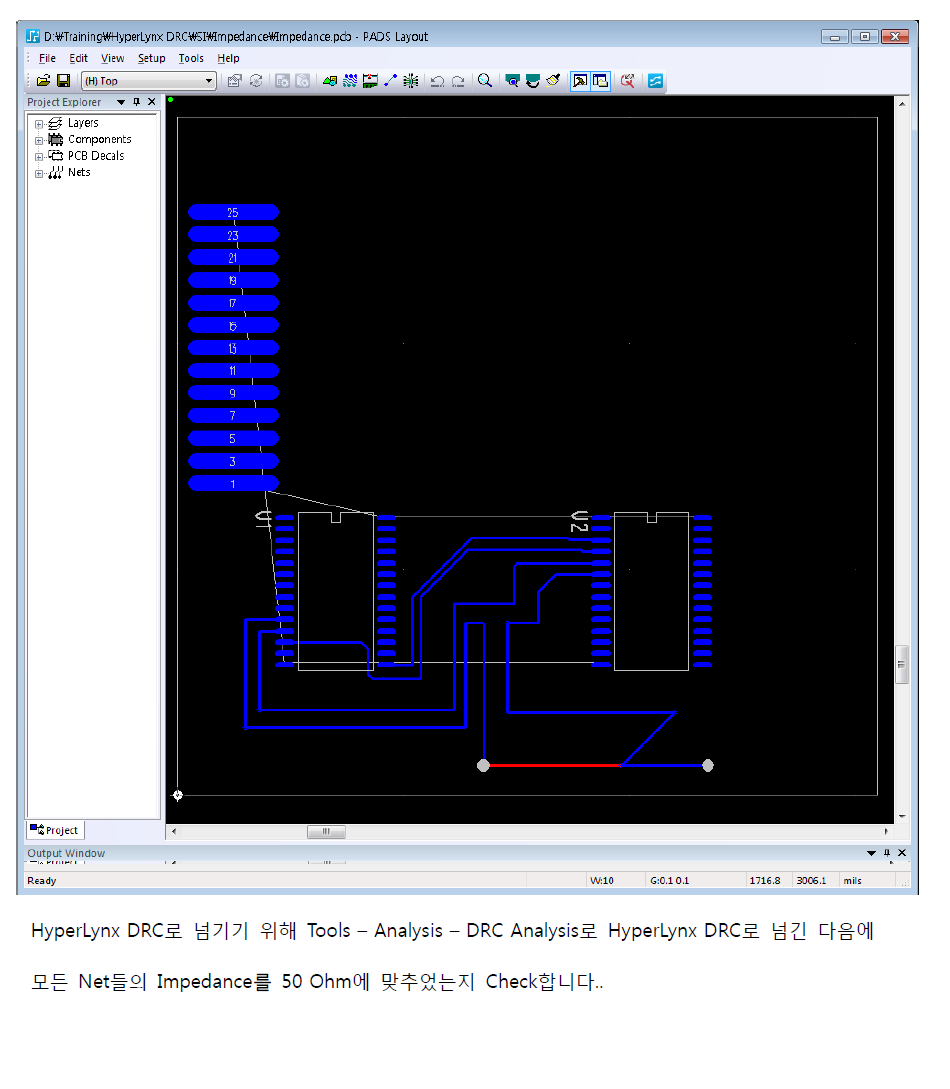Click the Redo arrow icon
The height and width of the screenshot is (1089, 950).
click(457, 81)
